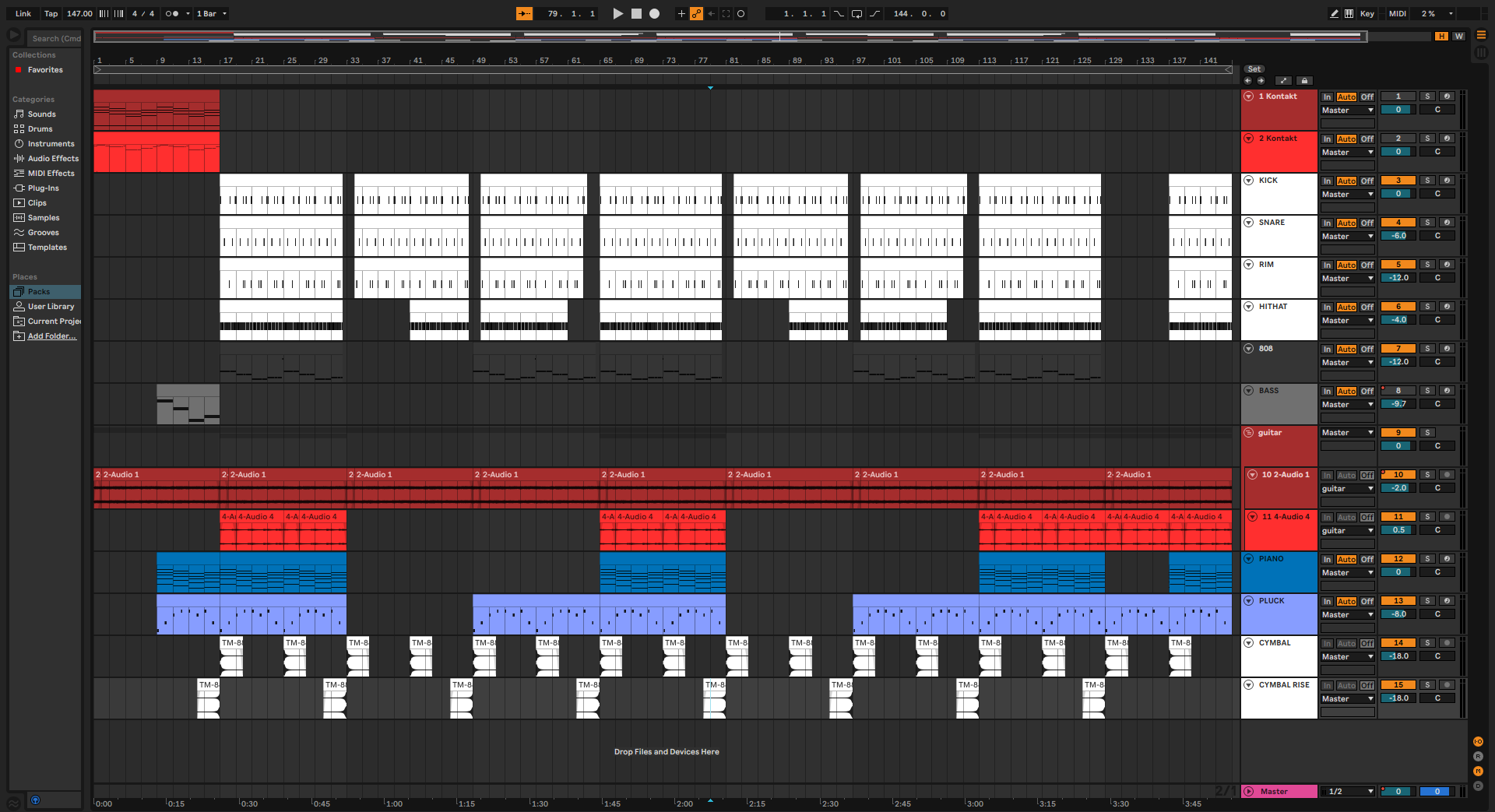The width and height of the screenshot is (1495, 812).
Task: Unfold the 1 Kontakt track
Action: pyautogui.click(x=1249, y=97)
